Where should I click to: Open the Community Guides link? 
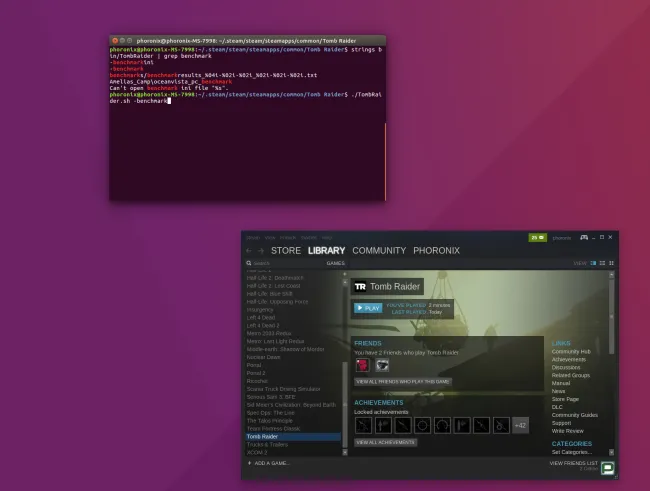point(575,415)
